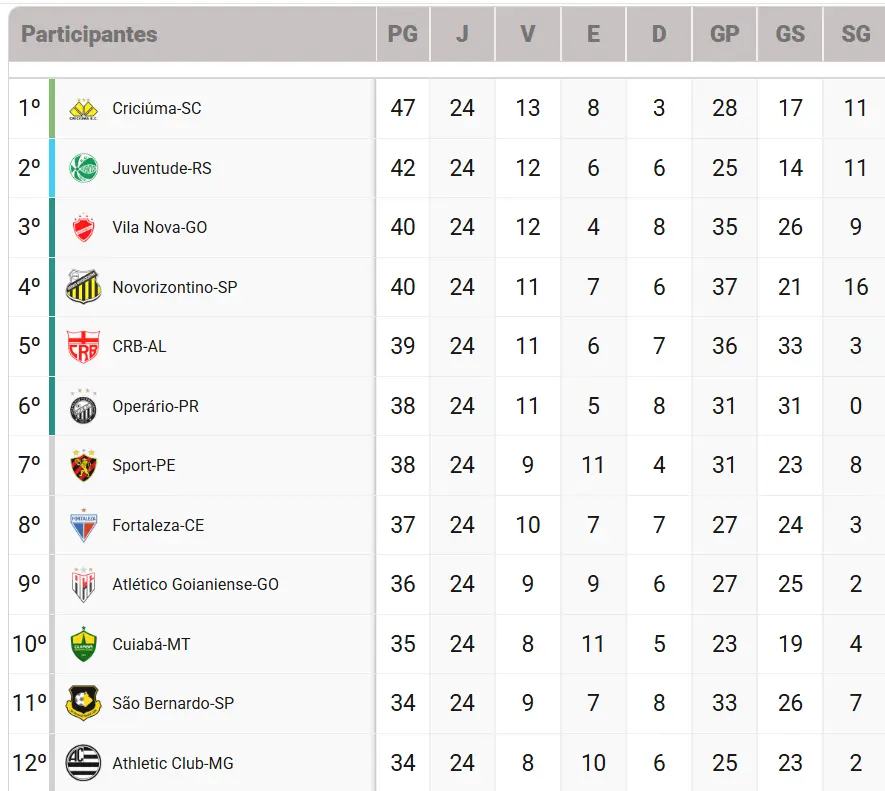This screenshot has height=791, width=885.
Task: Select the Sport-PE lion crest
Action: pyautogui.click(x=84, y=465)
